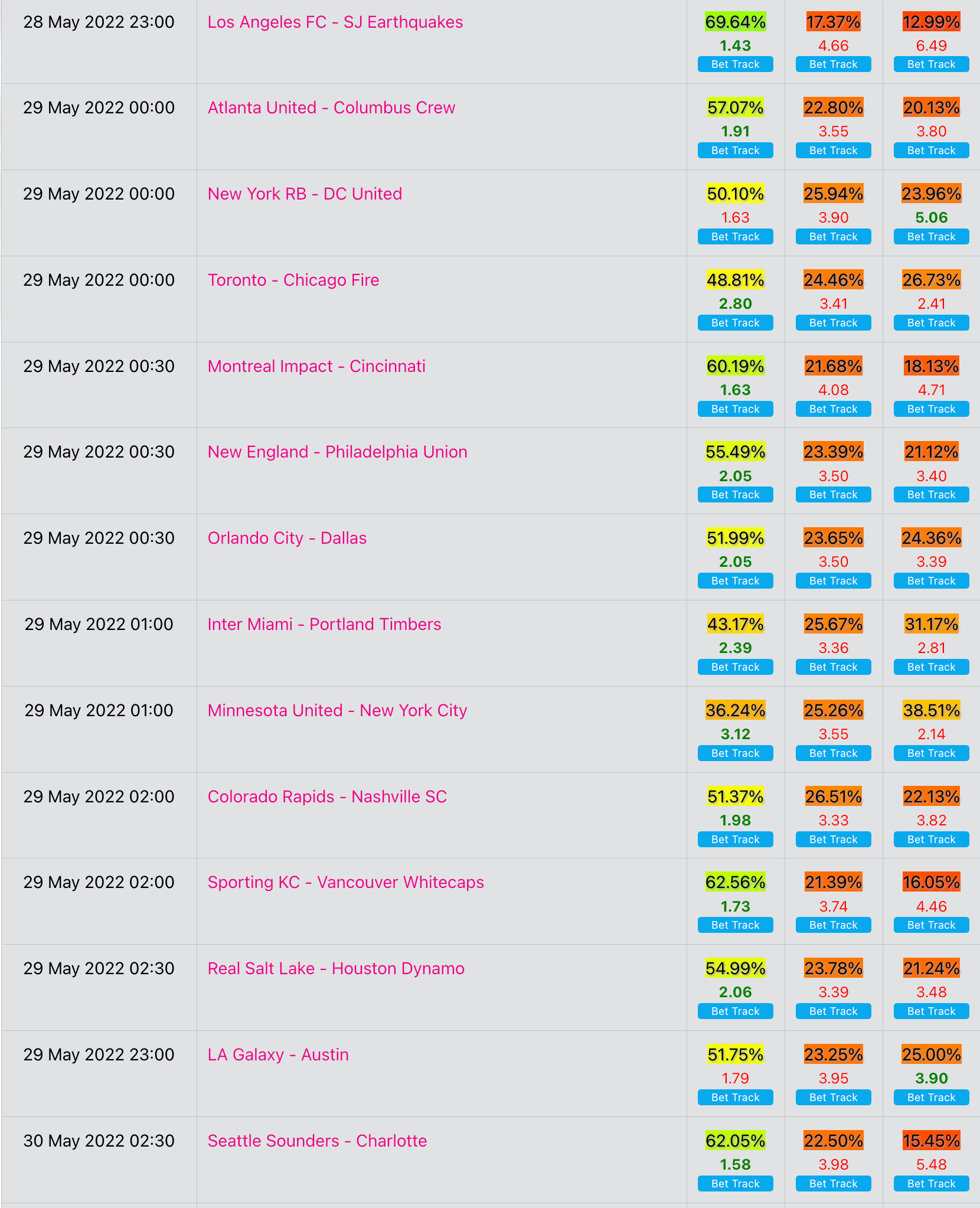Click Bet Track under 1.58 for Seattle Sounders

(x=735, y=1184)
